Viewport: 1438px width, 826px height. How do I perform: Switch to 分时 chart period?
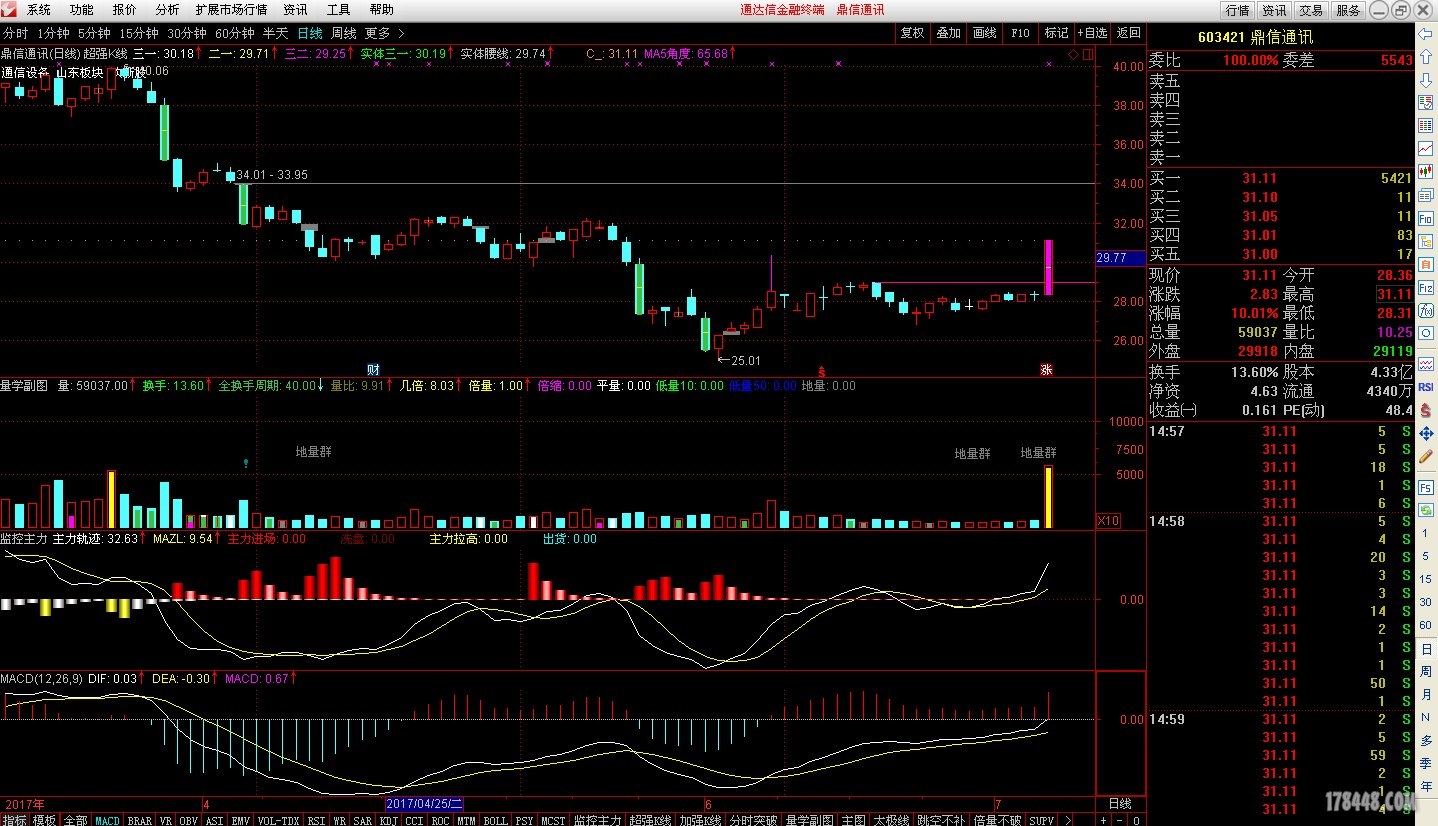(x=15, y=33)
